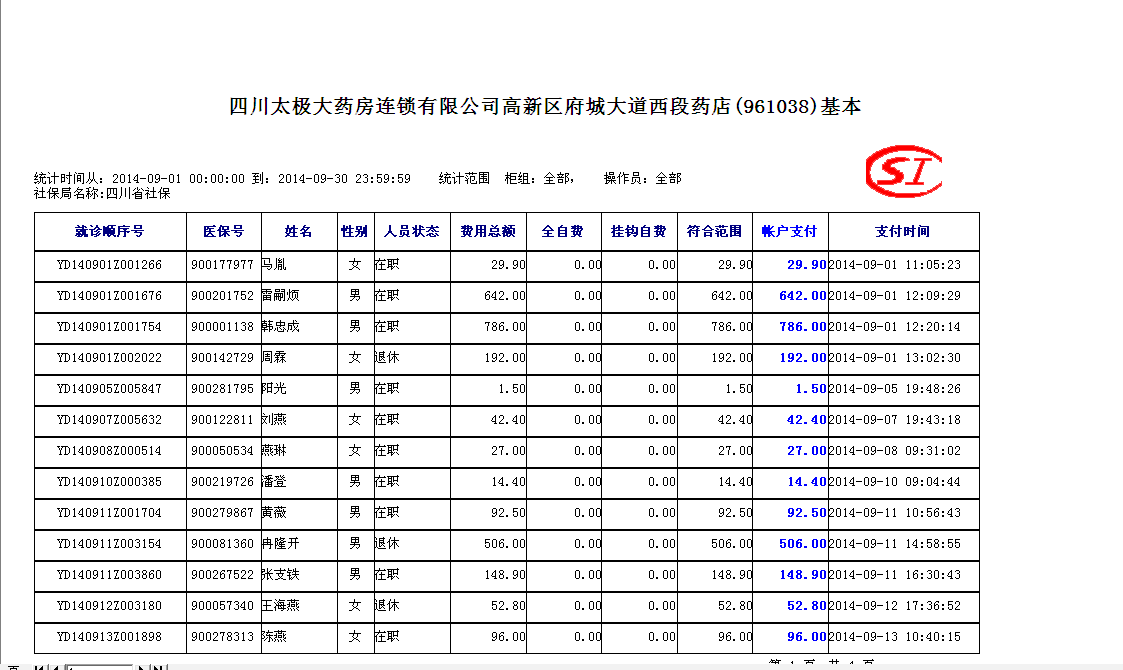This screenshot has height=670, width=1123.
Task: Click insurance number 900201752
Action: coord(223,296)
